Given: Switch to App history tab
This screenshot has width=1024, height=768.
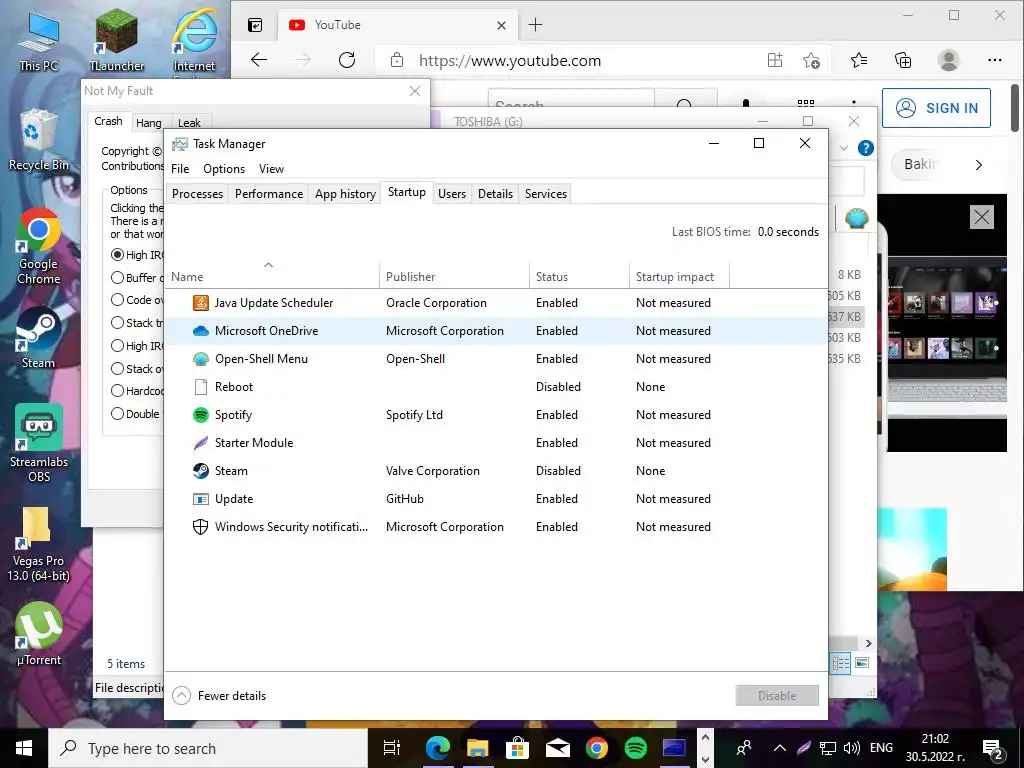Looking at the screenshot, I should [x=345, y=194].
